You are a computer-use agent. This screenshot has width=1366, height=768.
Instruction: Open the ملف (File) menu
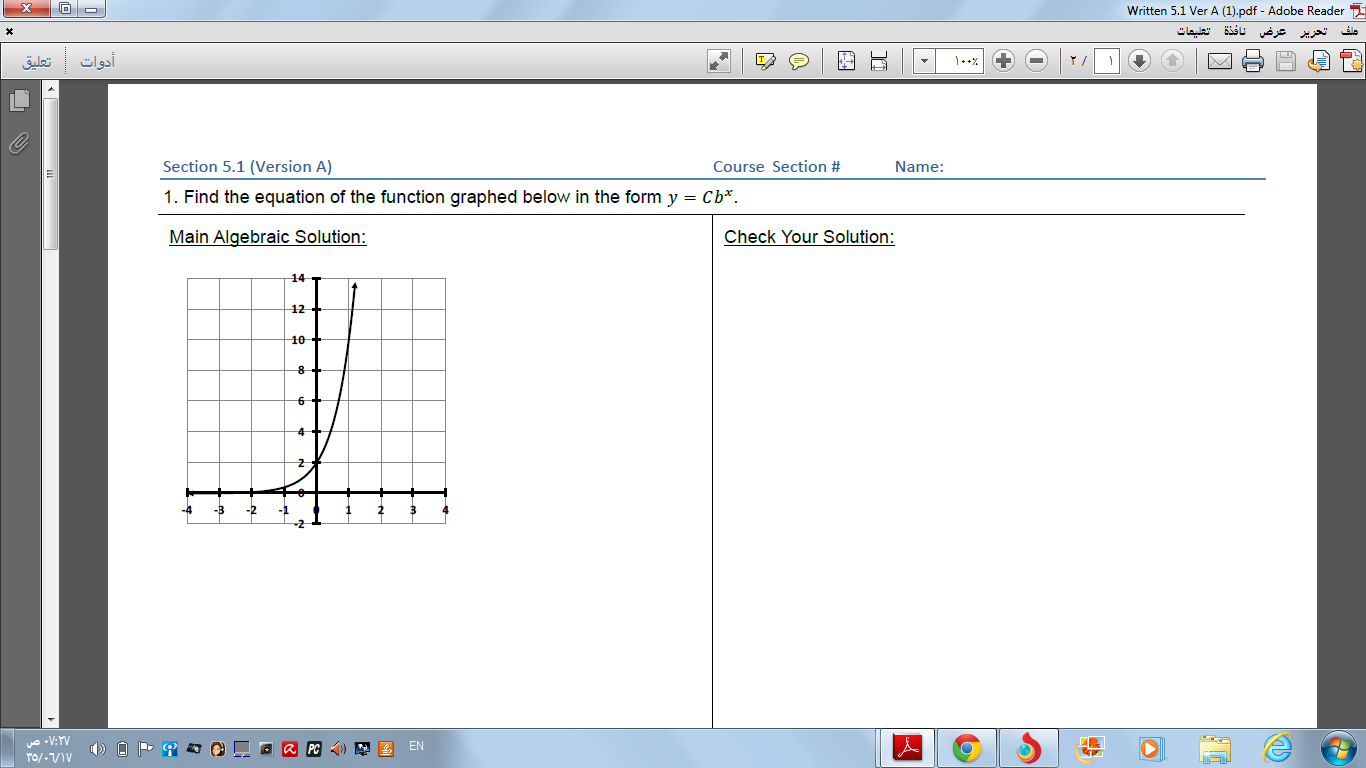[1351, 30]
